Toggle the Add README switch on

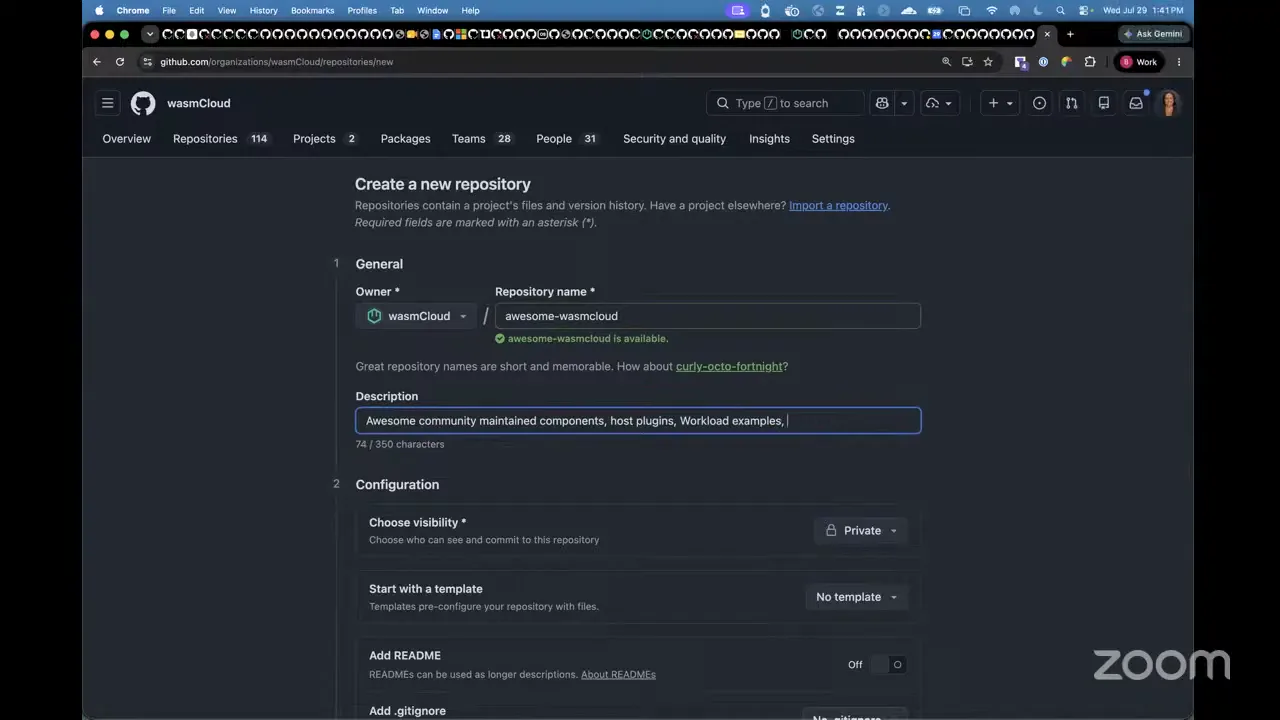pos(888,665)
